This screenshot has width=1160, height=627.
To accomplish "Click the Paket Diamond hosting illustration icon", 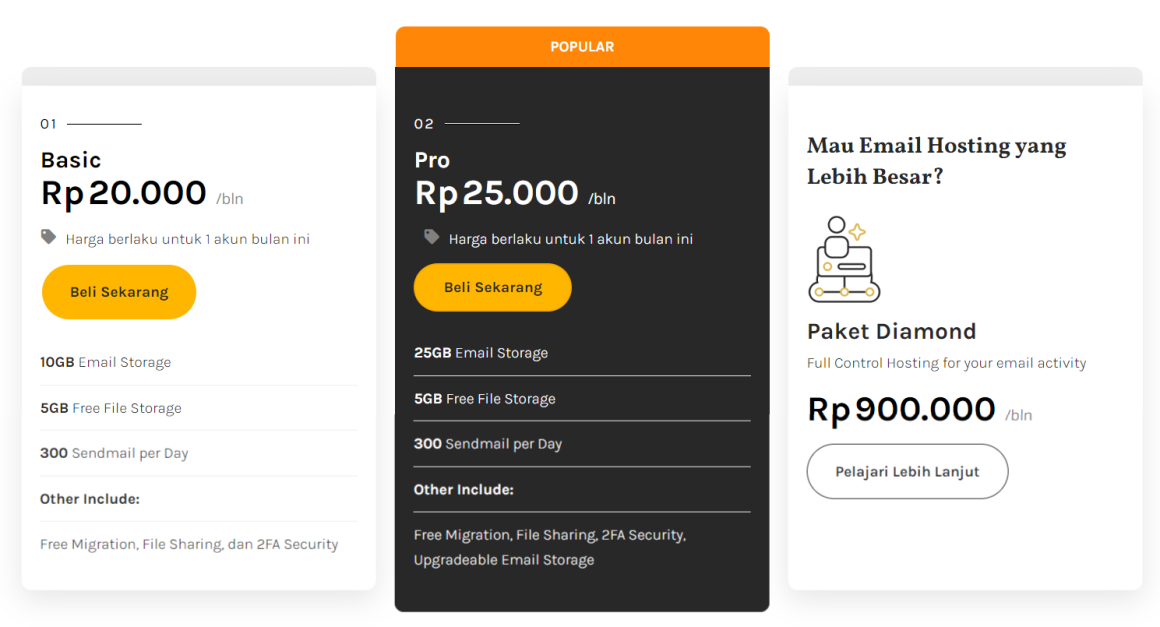I will (845, 258).
